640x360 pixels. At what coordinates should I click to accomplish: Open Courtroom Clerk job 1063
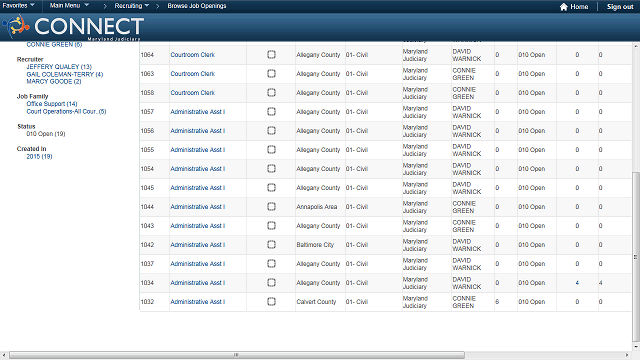click(193, 74)
